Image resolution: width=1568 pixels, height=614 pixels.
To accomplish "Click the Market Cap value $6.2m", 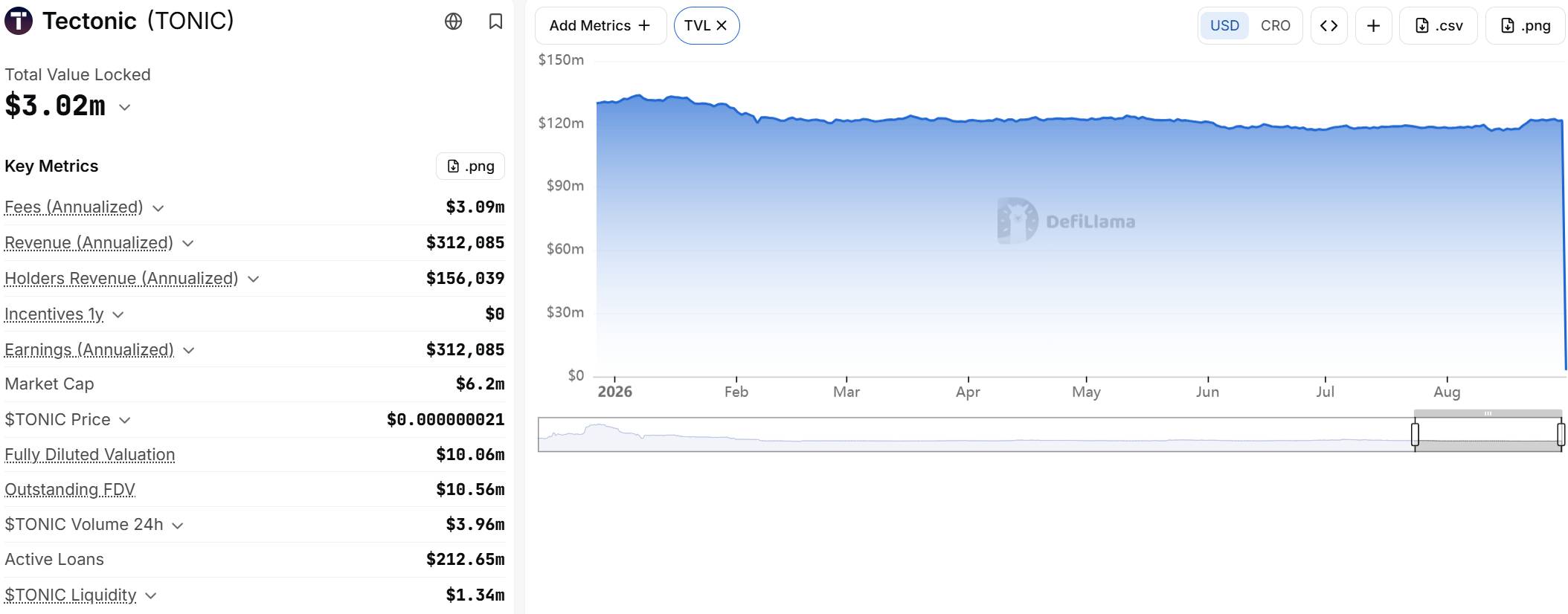I will point(480,384).
